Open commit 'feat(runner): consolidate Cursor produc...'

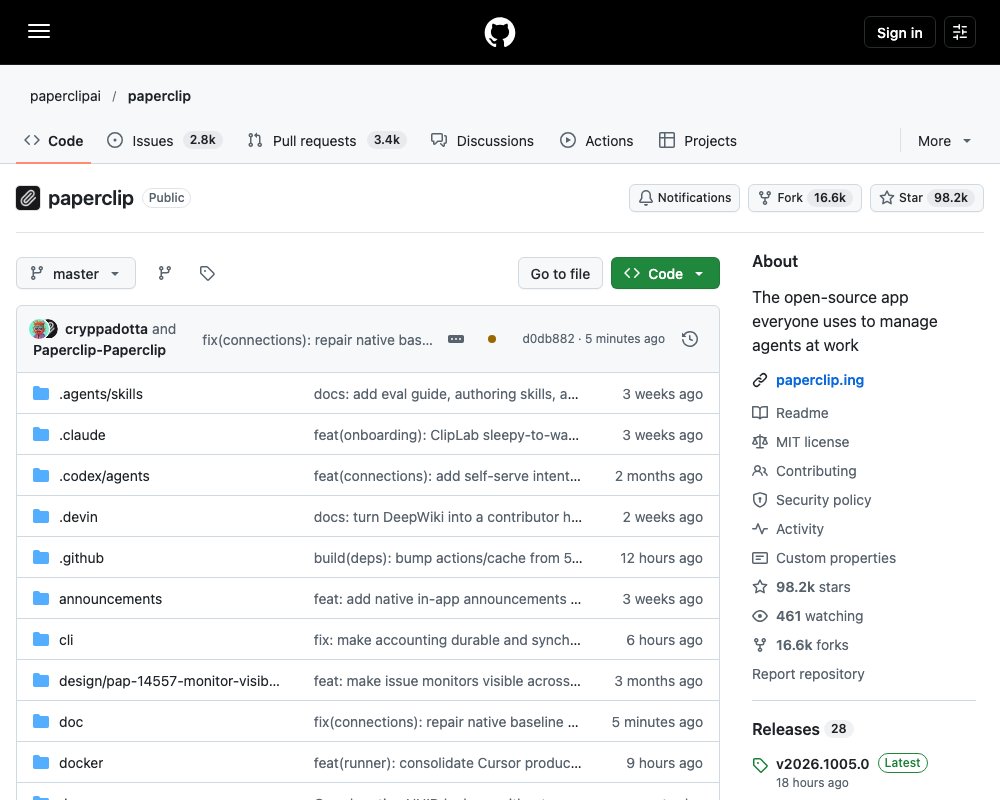[x=448, y=763]
